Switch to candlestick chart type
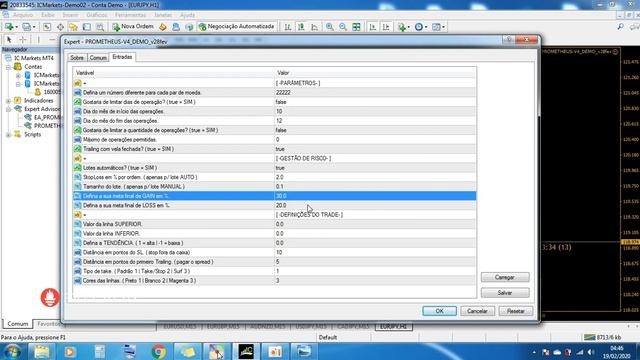 (301, 27)
